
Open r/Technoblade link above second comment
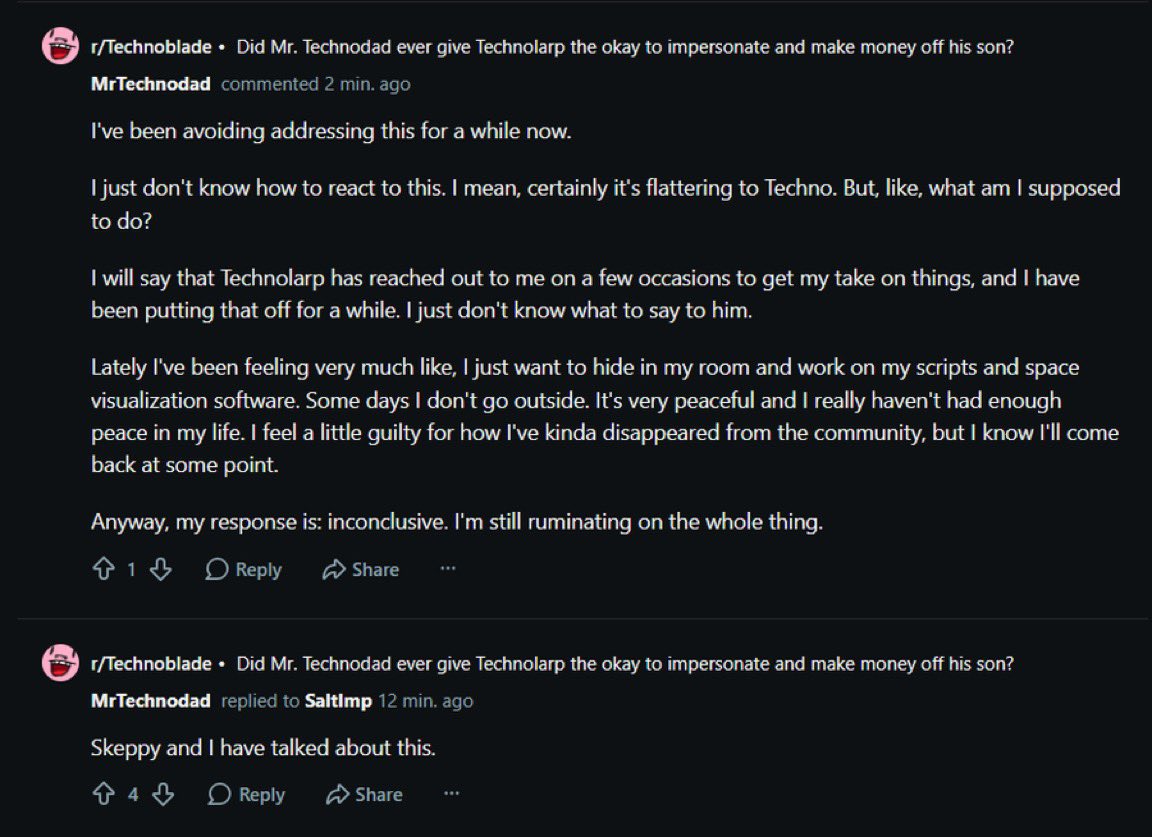click(151, 664)
